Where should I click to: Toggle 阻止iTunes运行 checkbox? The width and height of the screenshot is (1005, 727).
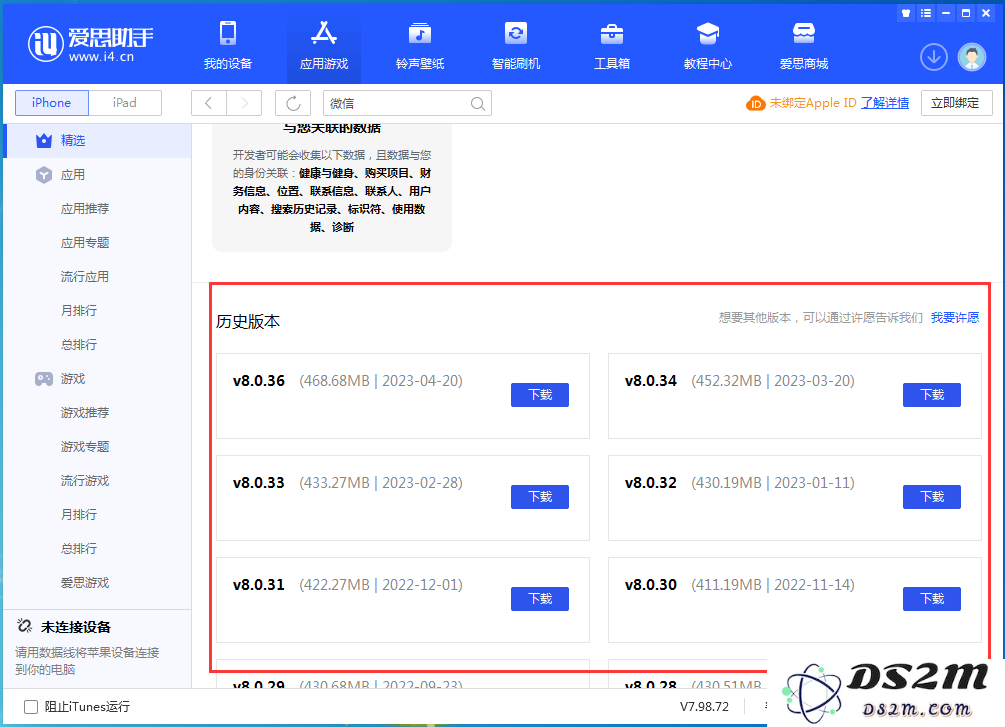point(31,706)
